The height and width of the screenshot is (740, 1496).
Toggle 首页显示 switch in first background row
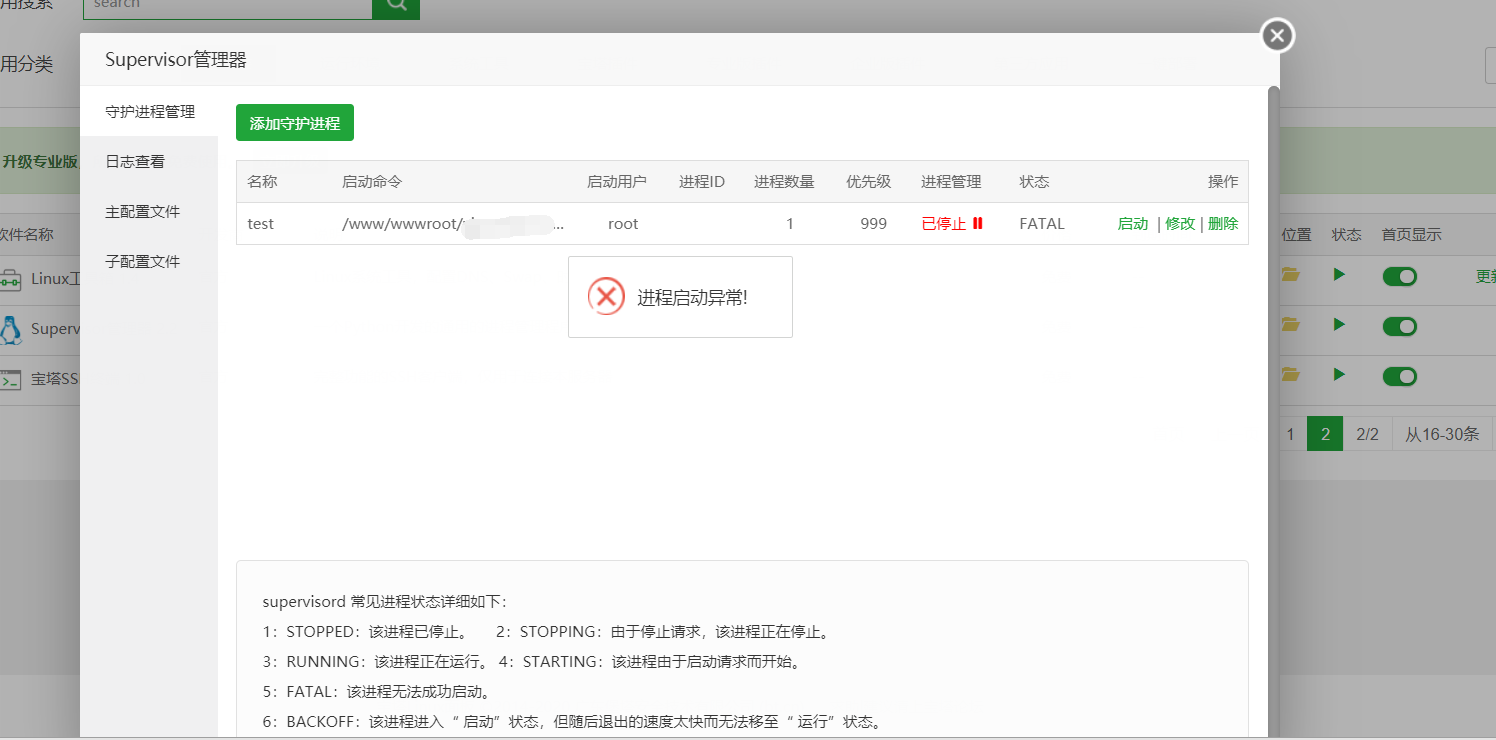pyautogui.click(x=1400, y=276)
